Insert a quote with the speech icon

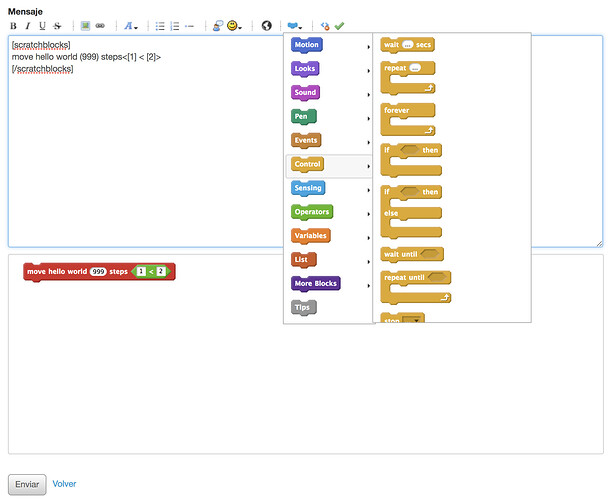pyautogui.click(x=218, y=26)
